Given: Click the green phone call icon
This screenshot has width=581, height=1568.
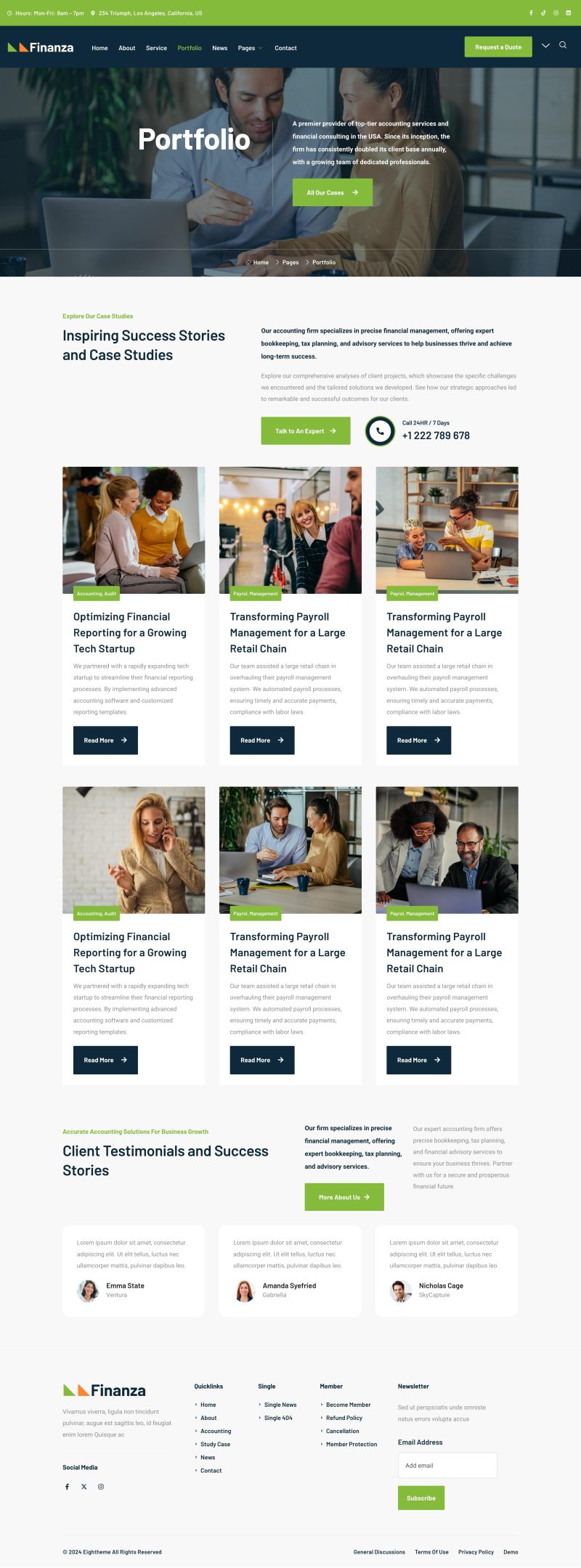Looking at the screenshot, I should [380, 431].
